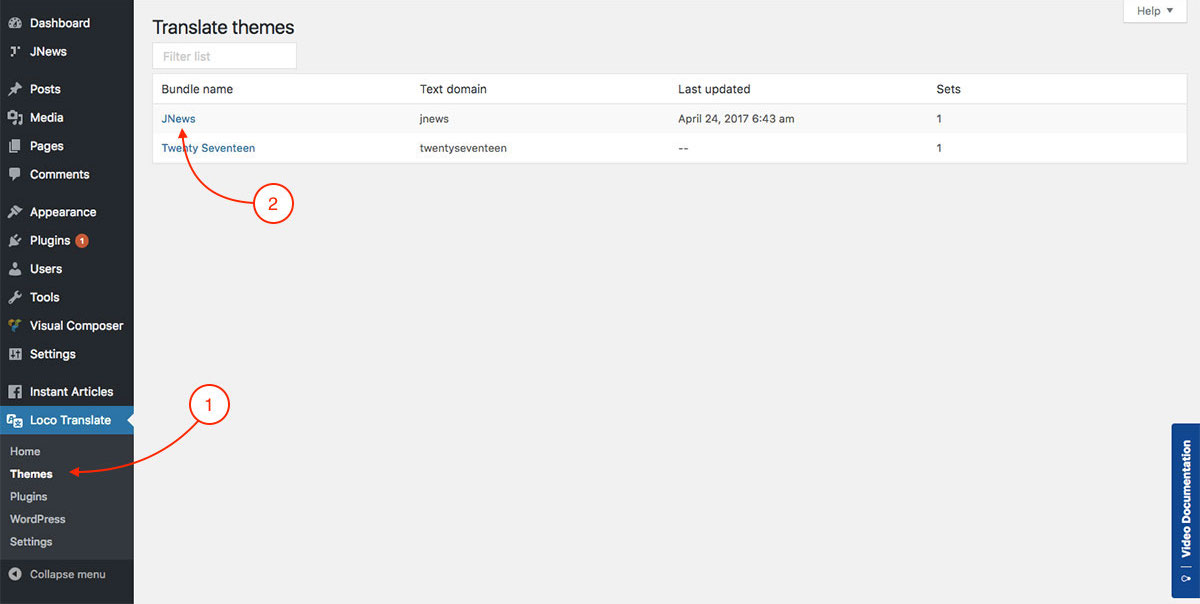Click the Instant Articles Facebook icon
The width and height of the screenshot is (1200, 604).
[x=15, y=392]
